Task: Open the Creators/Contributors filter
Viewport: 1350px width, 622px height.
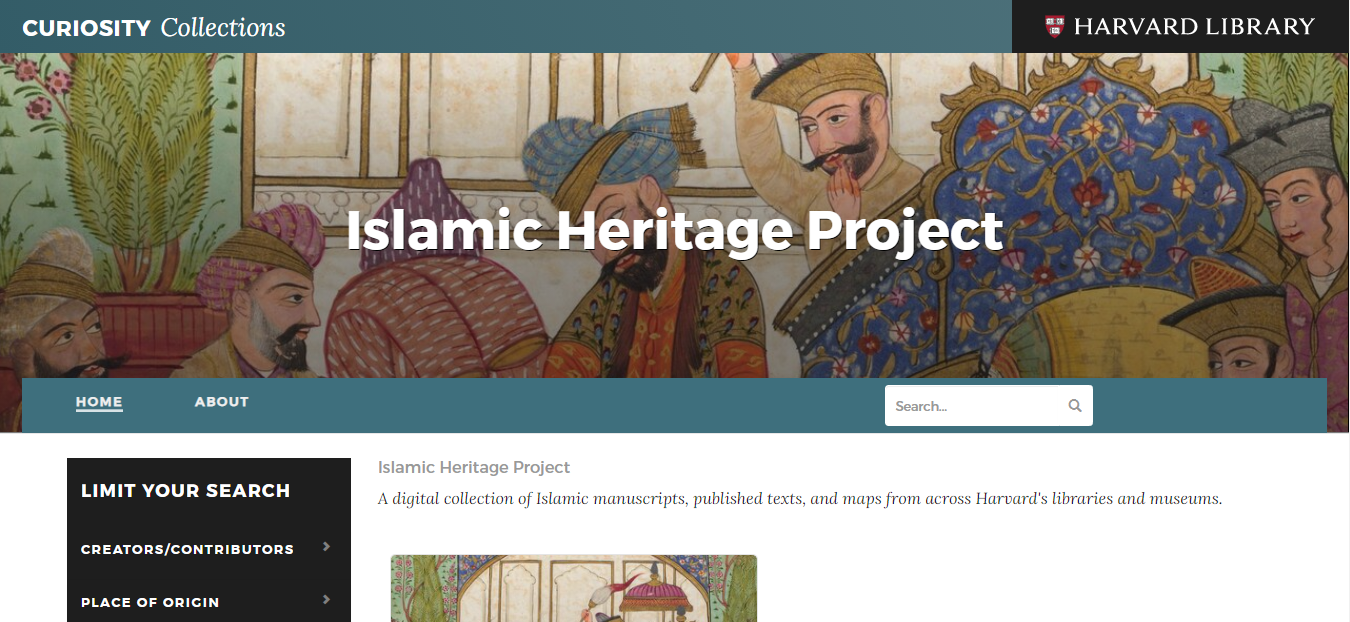Action: tap(187, 549)
